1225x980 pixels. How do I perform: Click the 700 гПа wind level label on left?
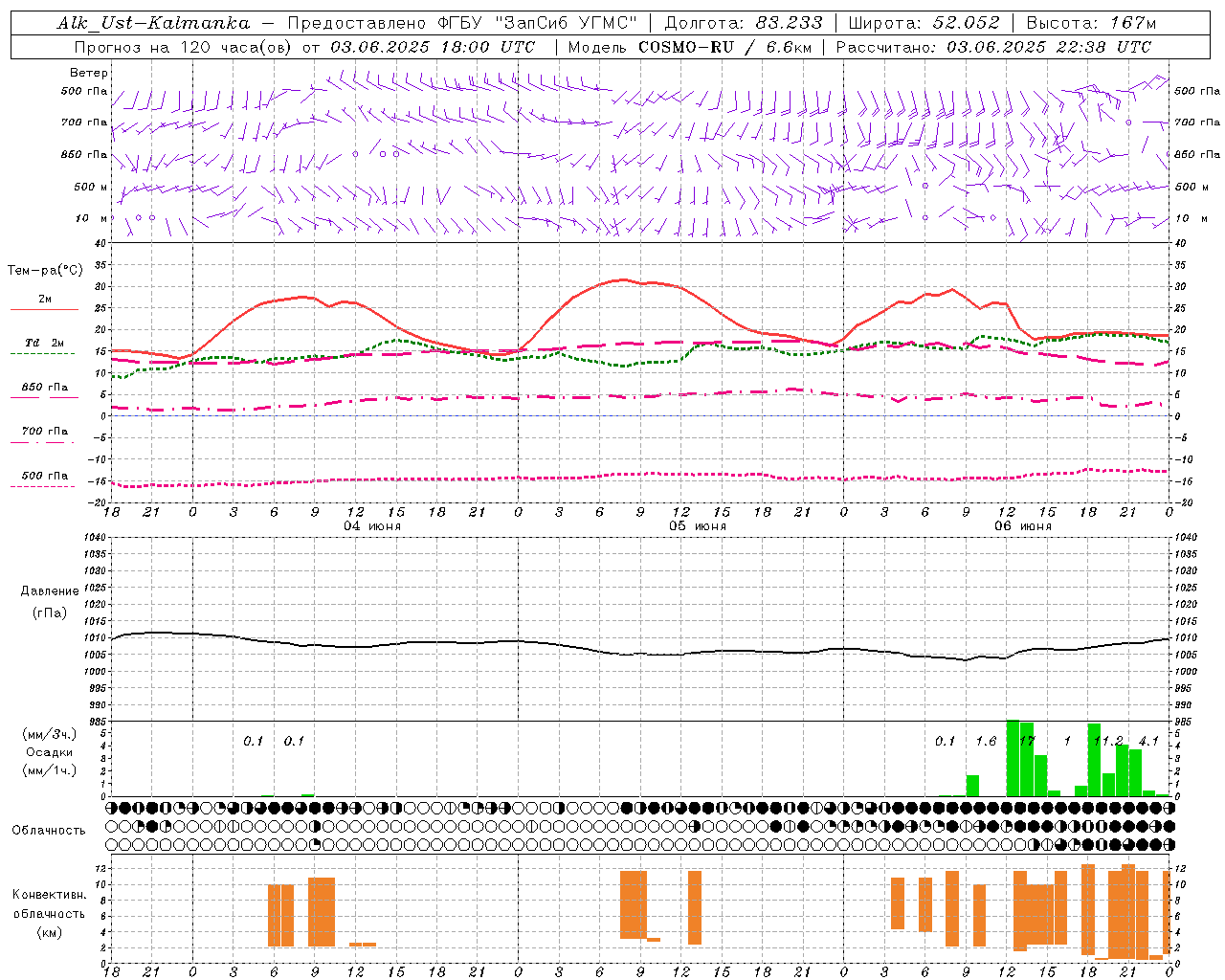click(84, 122)
